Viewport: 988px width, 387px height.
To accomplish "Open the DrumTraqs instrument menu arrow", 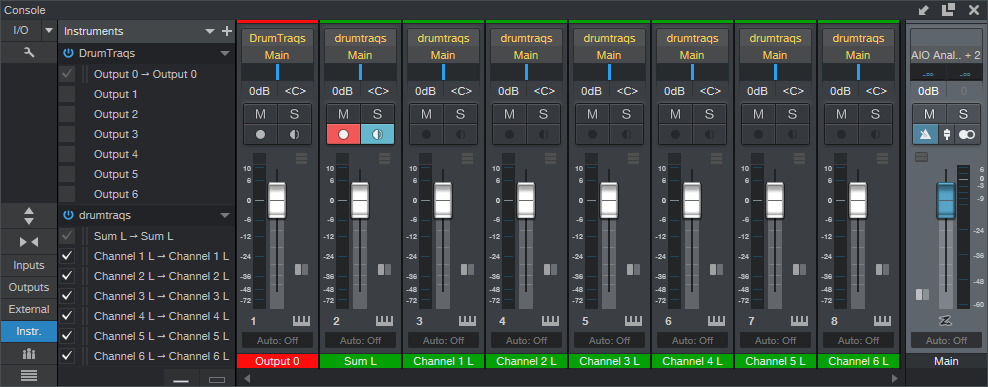I will [225, 54].
